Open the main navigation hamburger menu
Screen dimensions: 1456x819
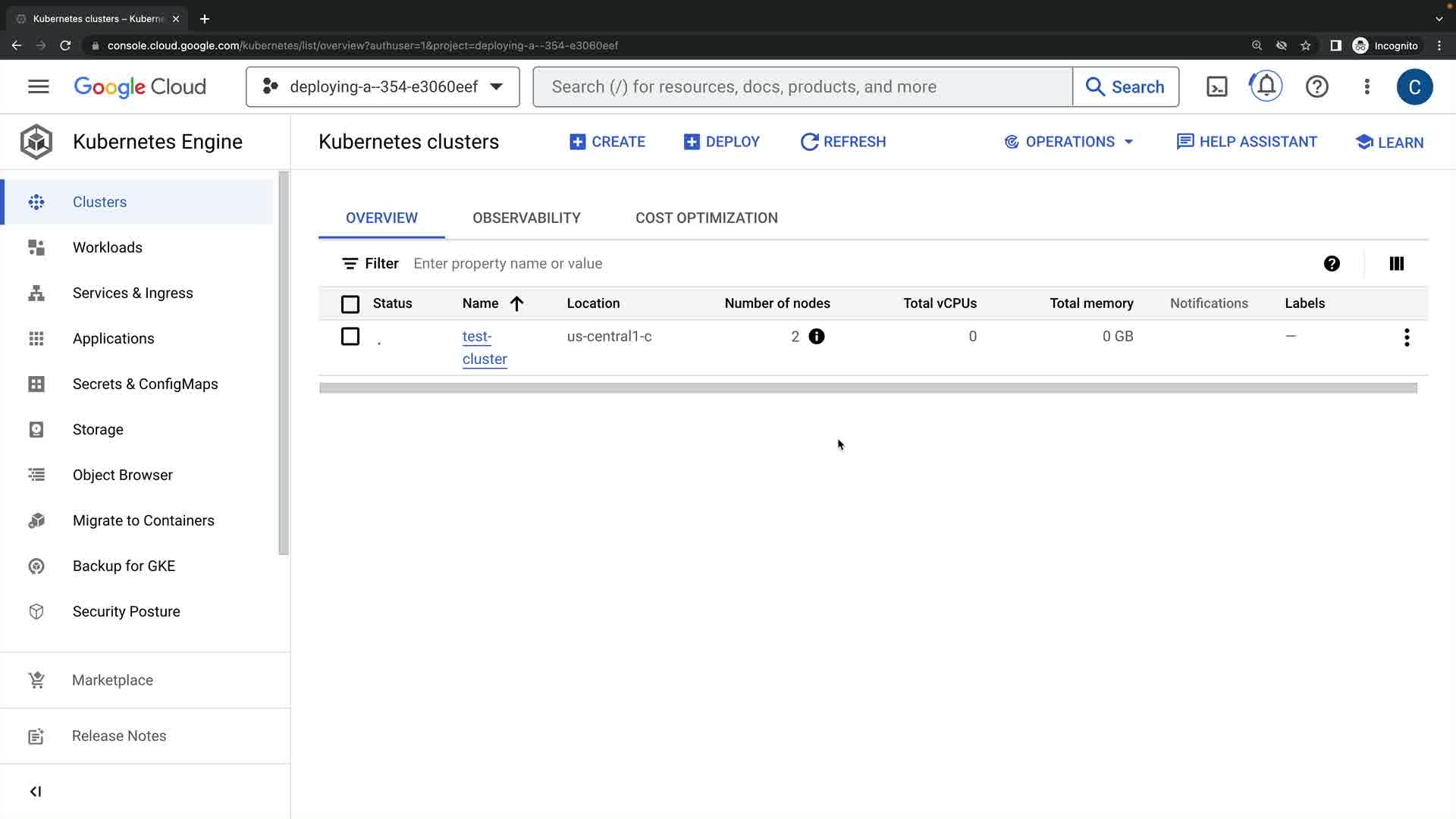pos(39,86)
